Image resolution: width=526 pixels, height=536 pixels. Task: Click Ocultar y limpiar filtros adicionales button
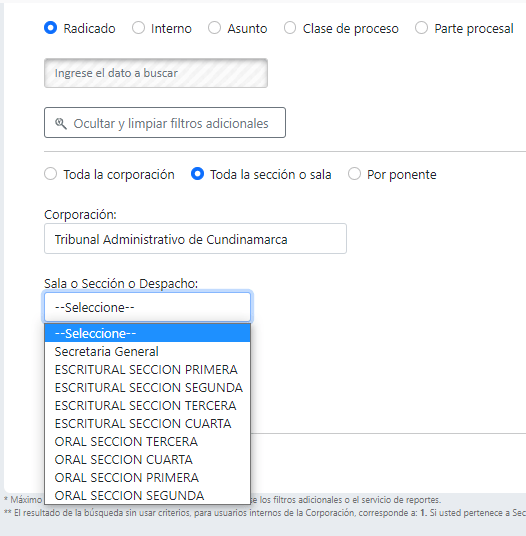[165, 123]
